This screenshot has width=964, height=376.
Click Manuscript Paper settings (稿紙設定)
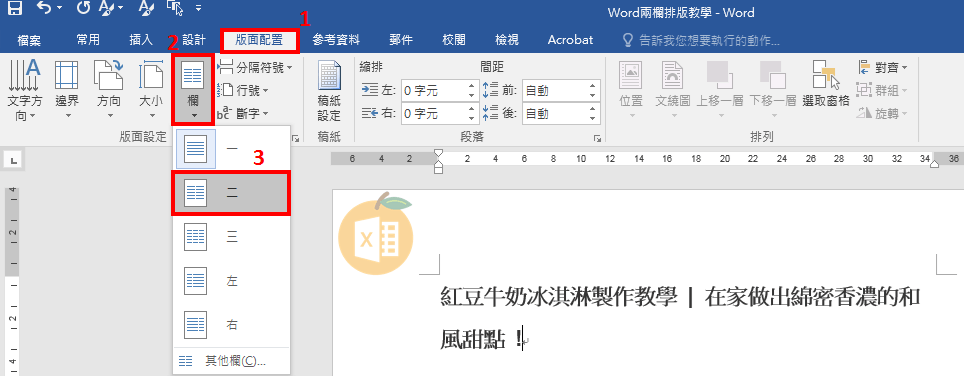pos(329,90)
